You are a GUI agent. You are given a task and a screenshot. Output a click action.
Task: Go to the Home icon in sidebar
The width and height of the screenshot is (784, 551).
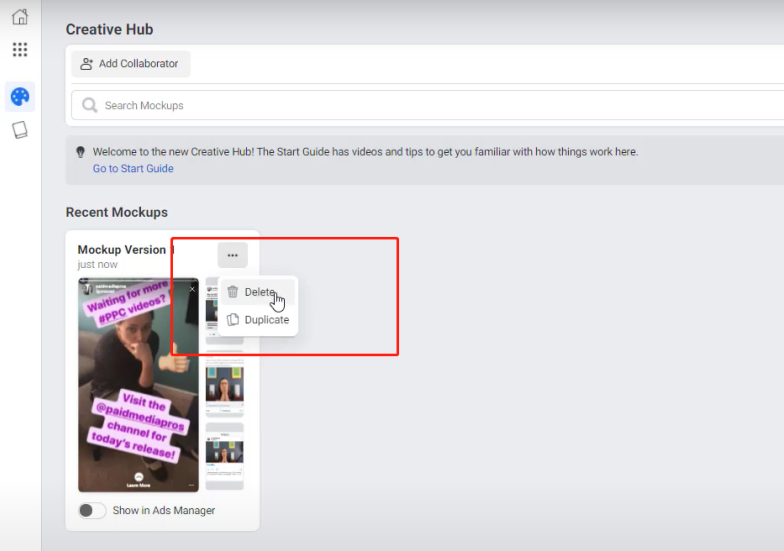20,17
